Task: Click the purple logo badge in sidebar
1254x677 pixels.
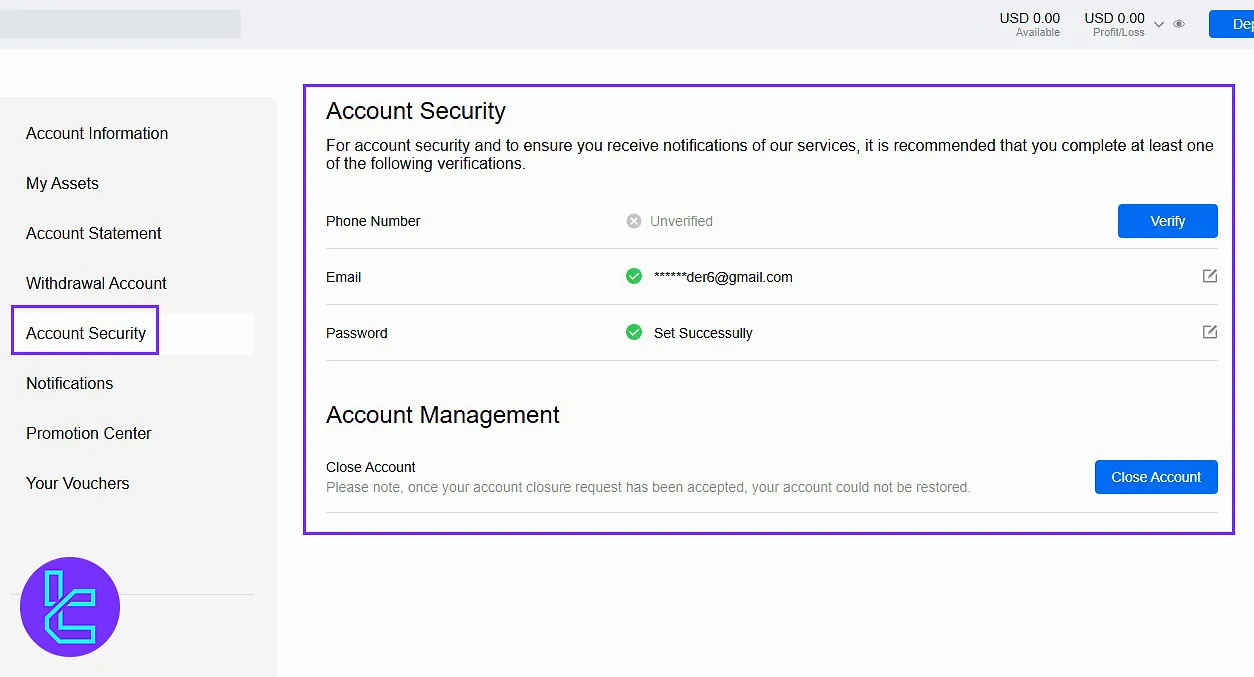Action: pos(70,607)
